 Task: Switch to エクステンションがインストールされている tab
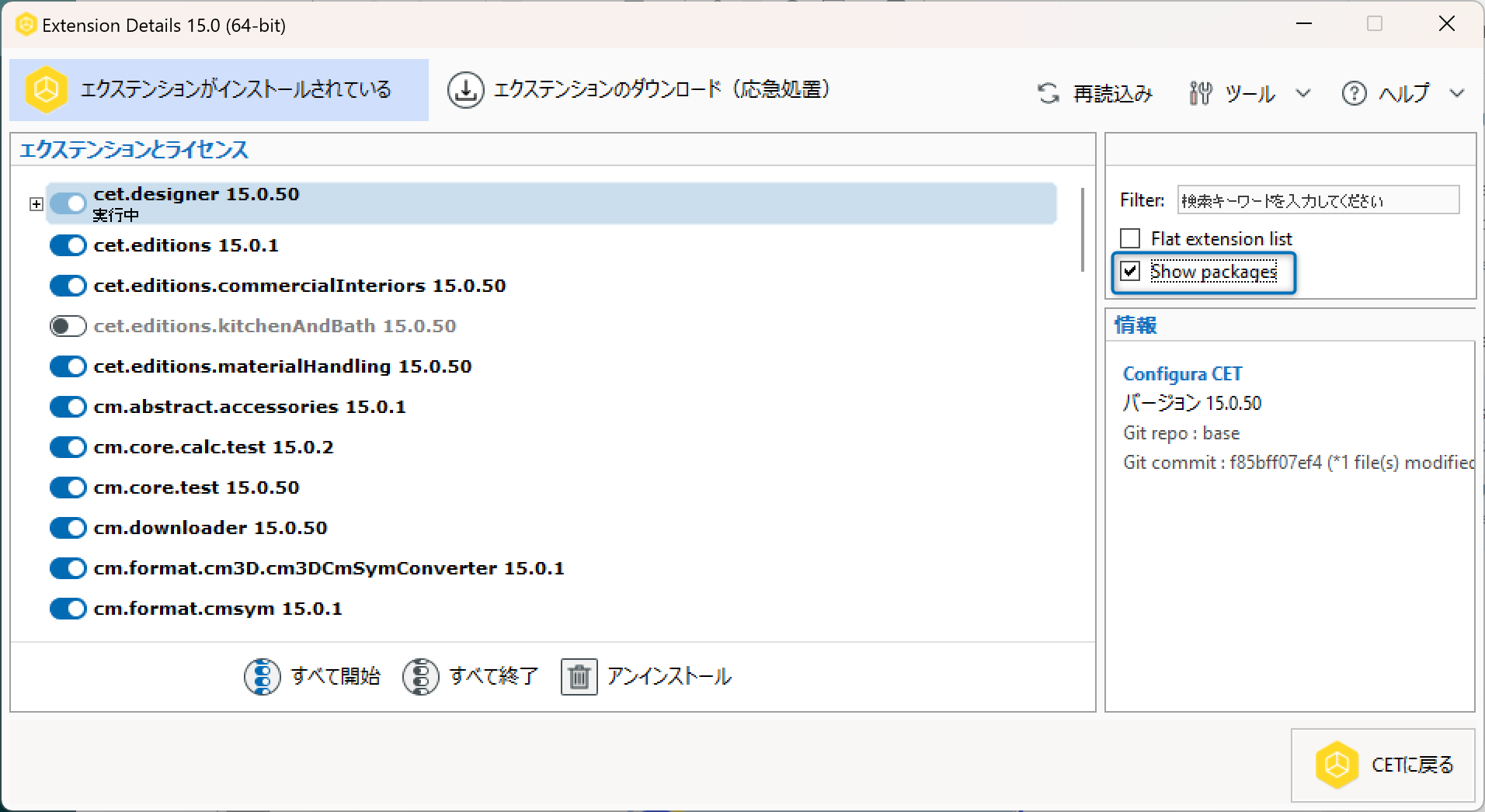219,90
